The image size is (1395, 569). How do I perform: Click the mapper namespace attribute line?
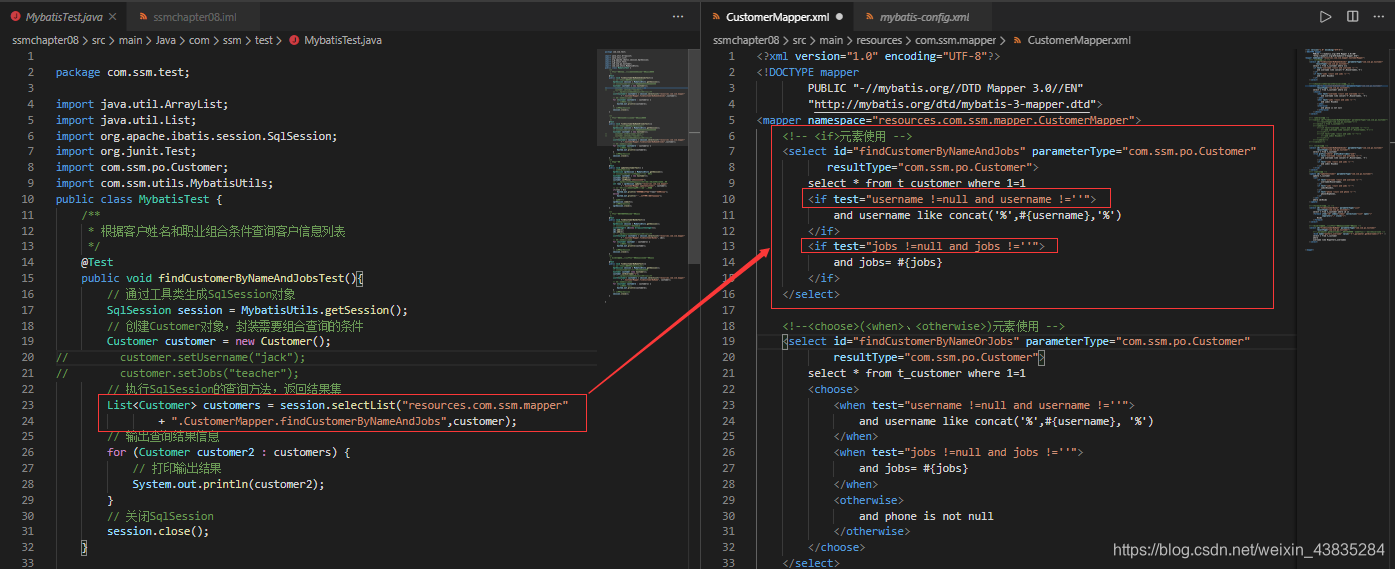(x=949, y=120)
